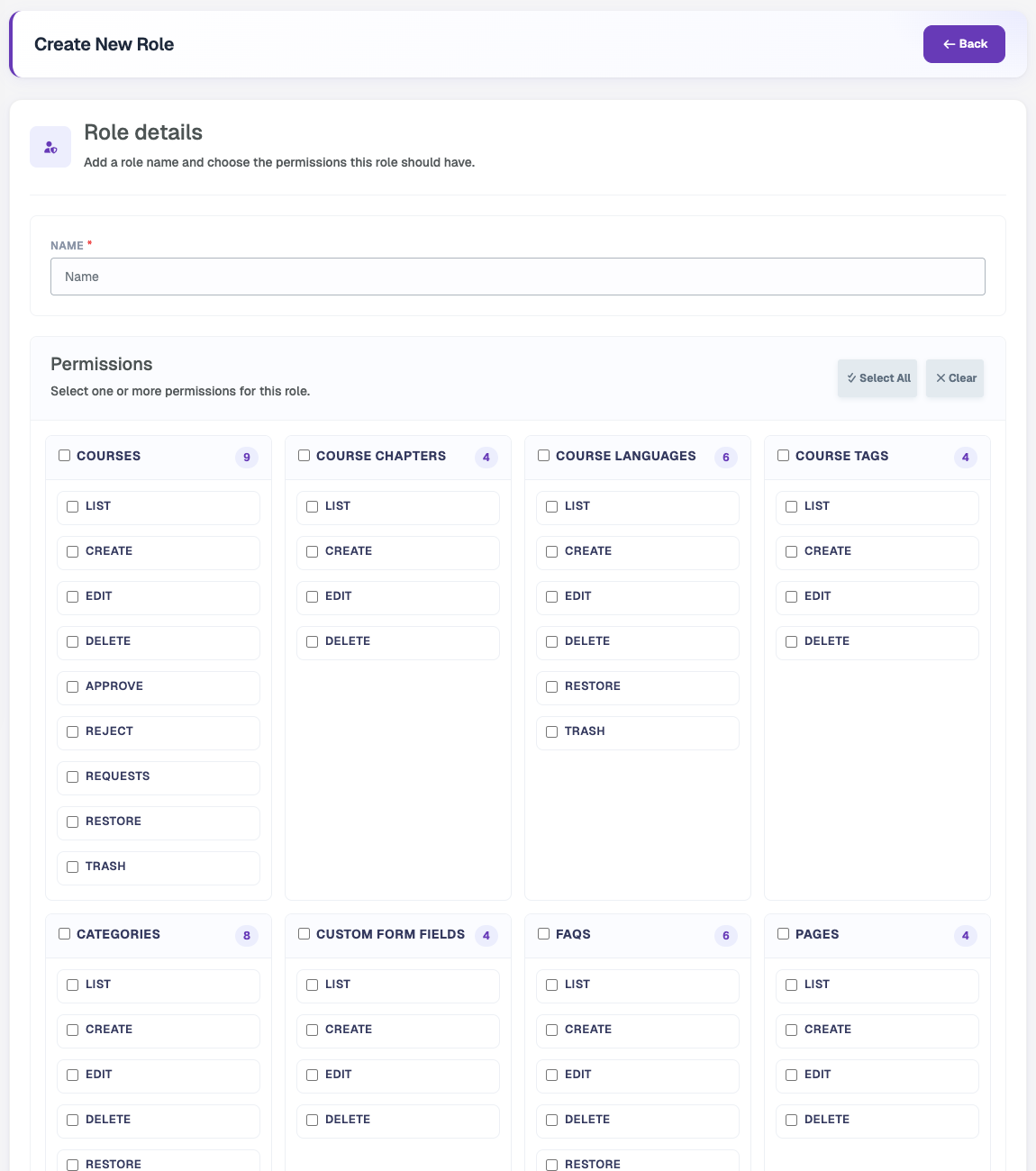The image size is (1036, 1171).
Task: Check DELETE under FAQs
Action: tap(552, 1121)
